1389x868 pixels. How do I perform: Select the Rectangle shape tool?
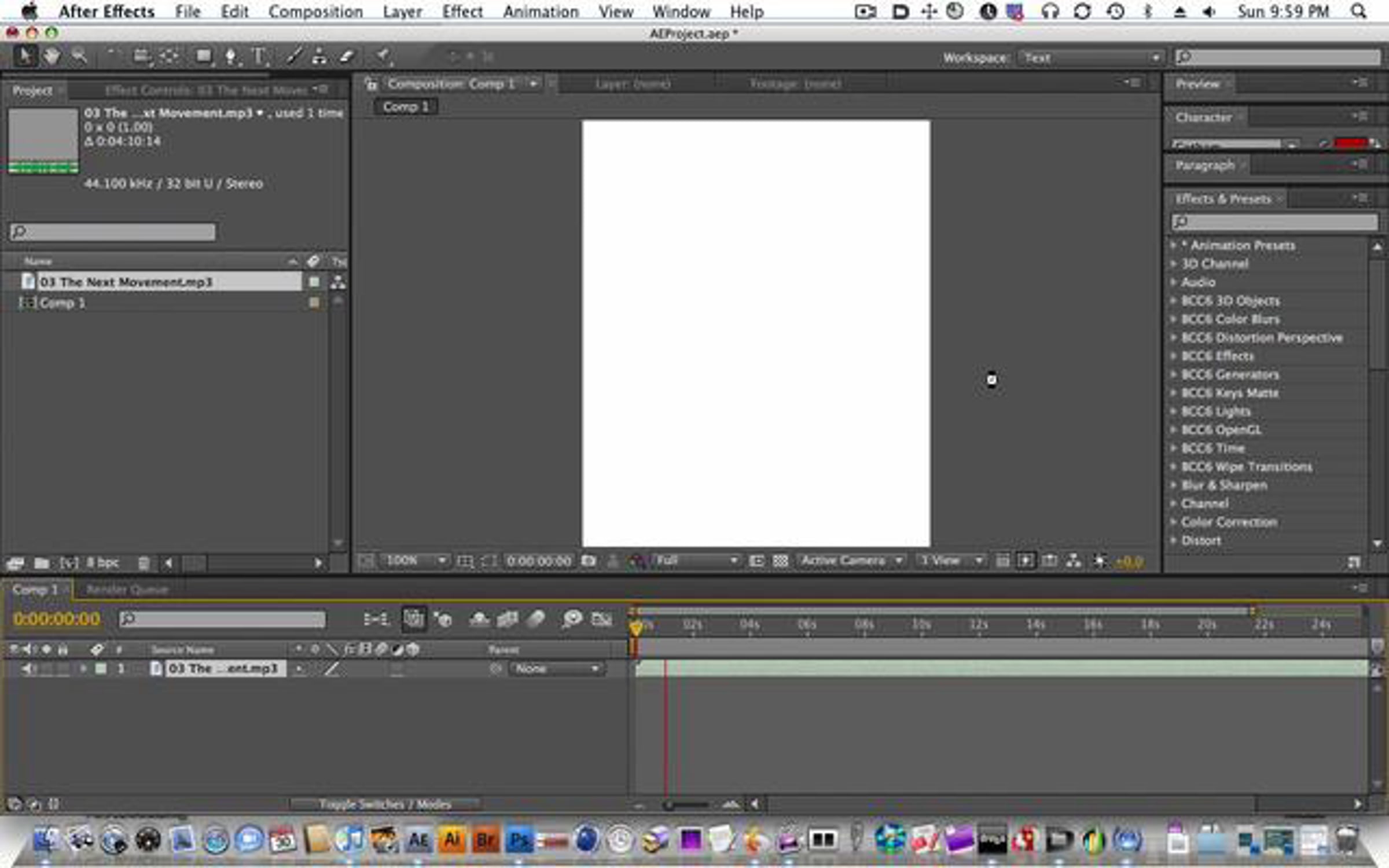coord(203,57)
